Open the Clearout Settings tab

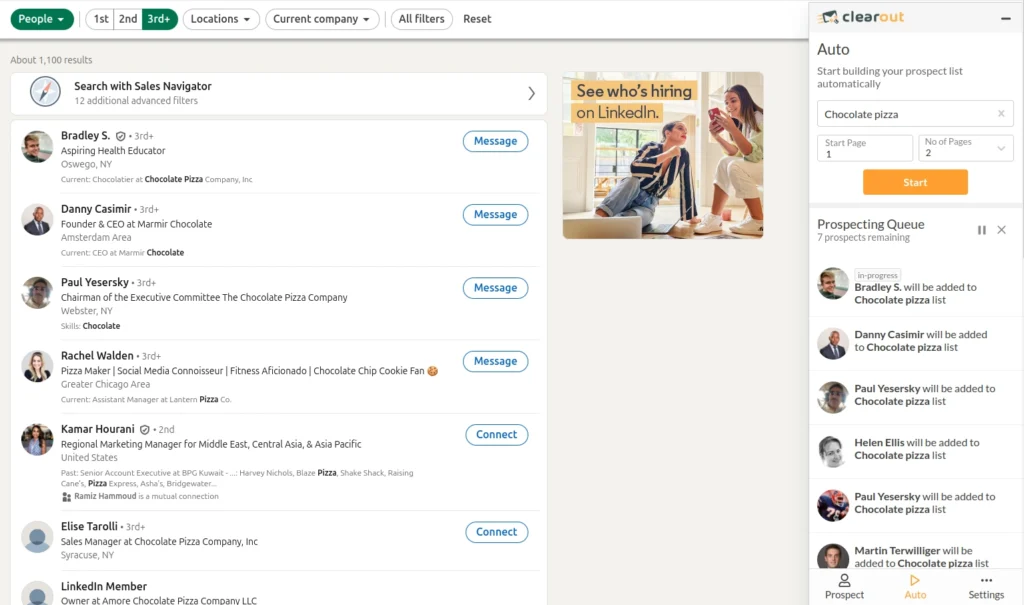[986, 587]
